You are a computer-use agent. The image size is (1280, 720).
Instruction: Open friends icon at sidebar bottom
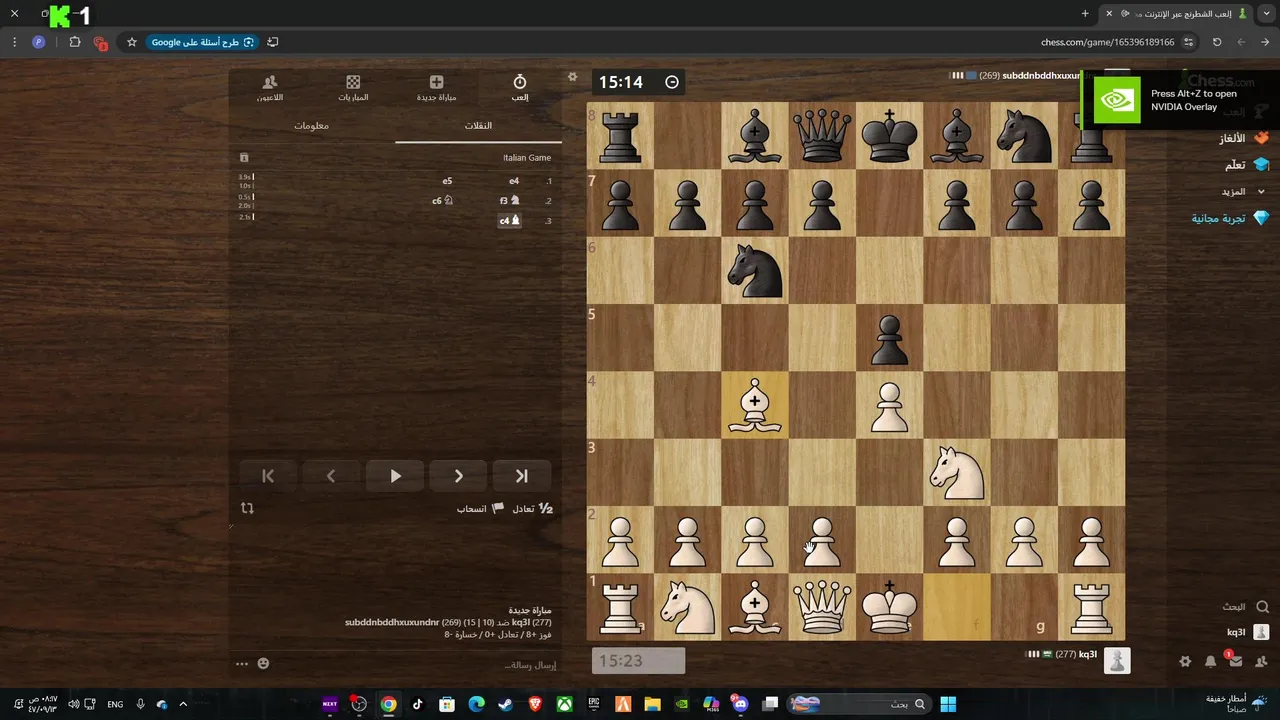[1261, 662]
